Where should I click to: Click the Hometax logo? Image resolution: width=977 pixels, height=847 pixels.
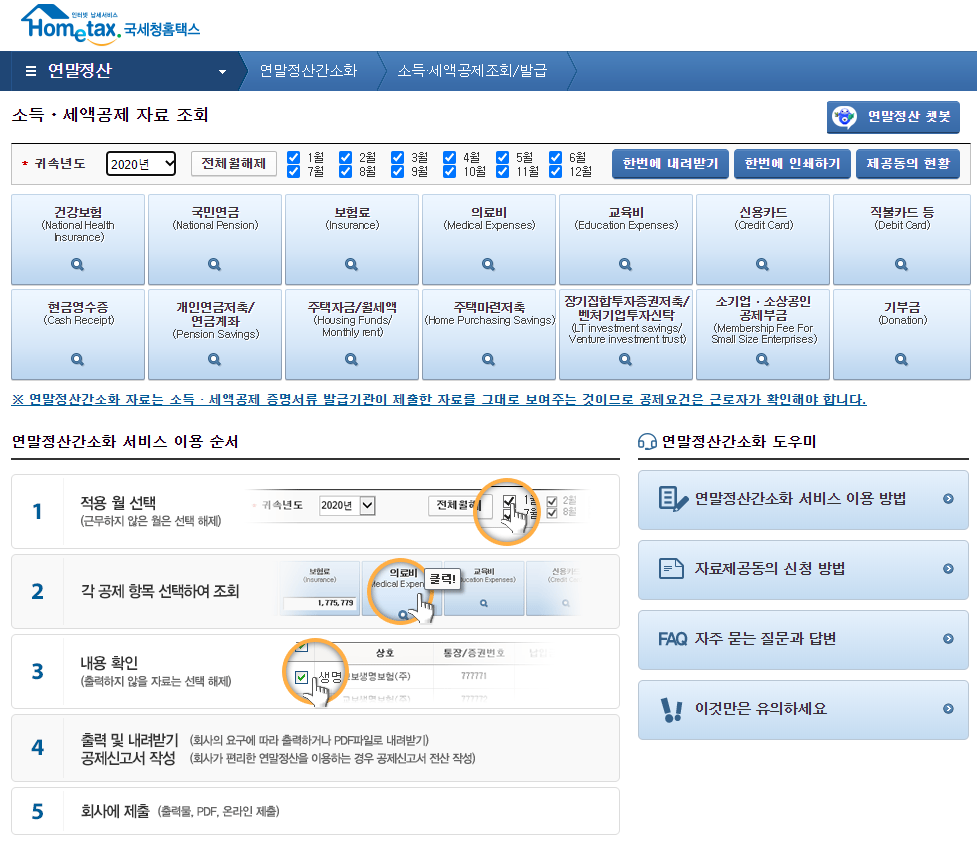[x=110, y=25]
